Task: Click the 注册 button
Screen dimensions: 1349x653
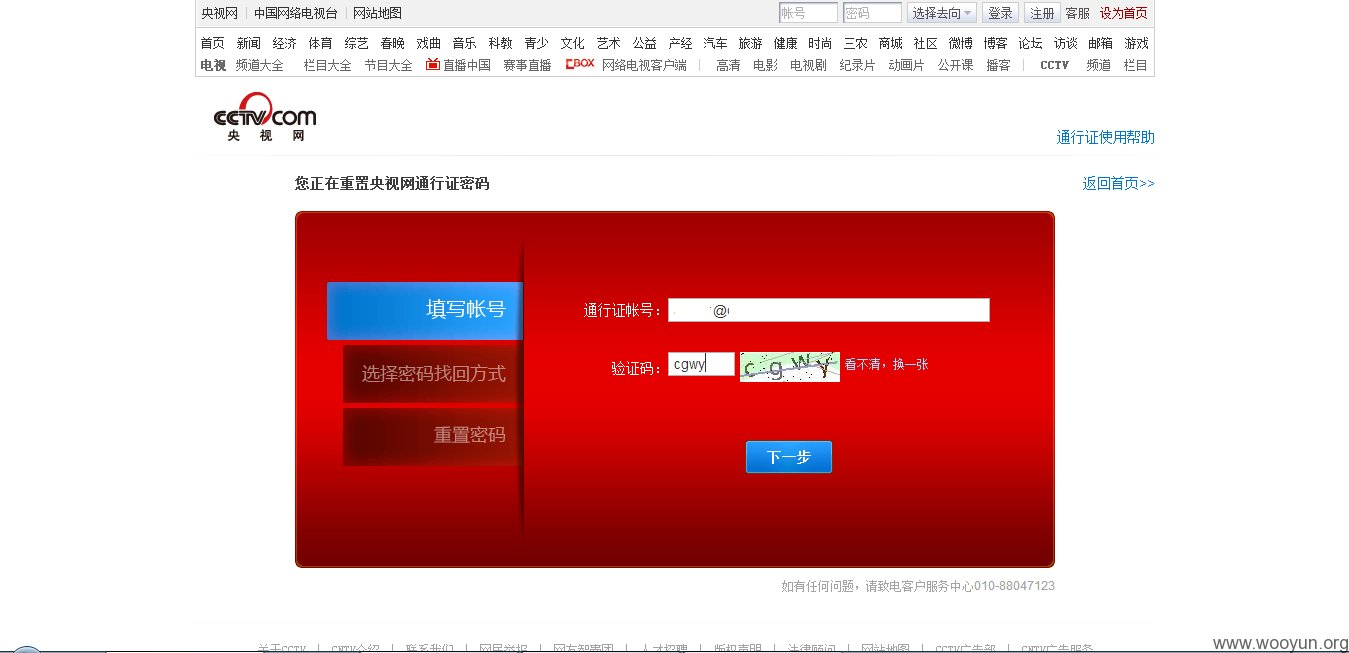Action: [1042, 13]
